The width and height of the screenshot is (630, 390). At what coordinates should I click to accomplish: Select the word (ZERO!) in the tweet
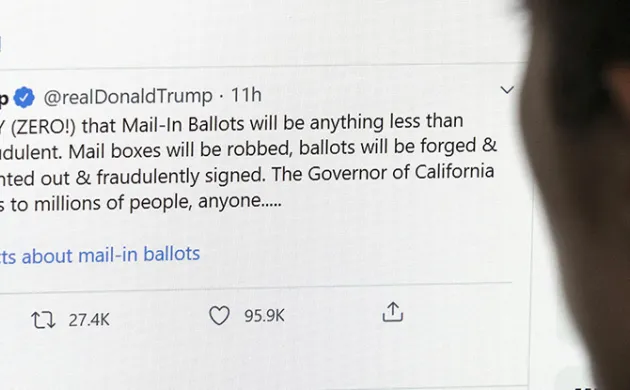click(x=43, y=127)
